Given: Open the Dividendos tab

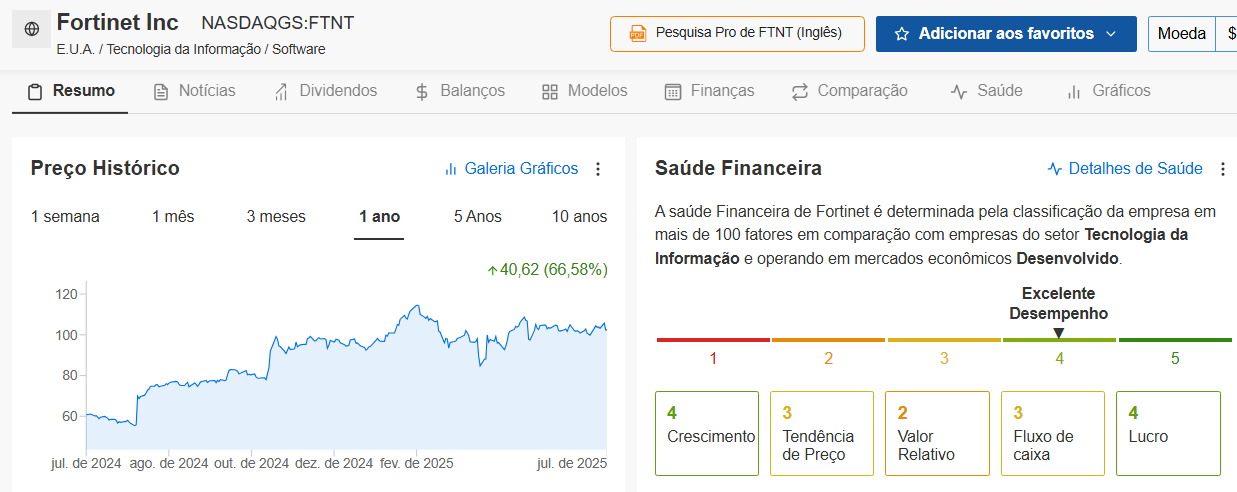Looking at the screenshot, I should pos(325,91).
